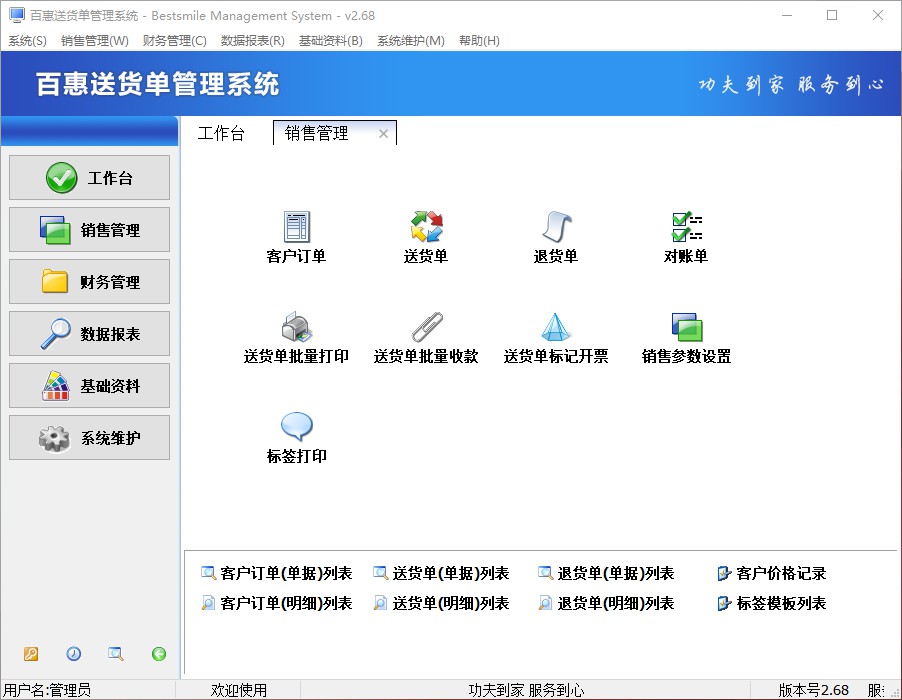Open the 财务管理(C) menu
The width and height of the screenshot is (902, 700).
tap(174, 41)
